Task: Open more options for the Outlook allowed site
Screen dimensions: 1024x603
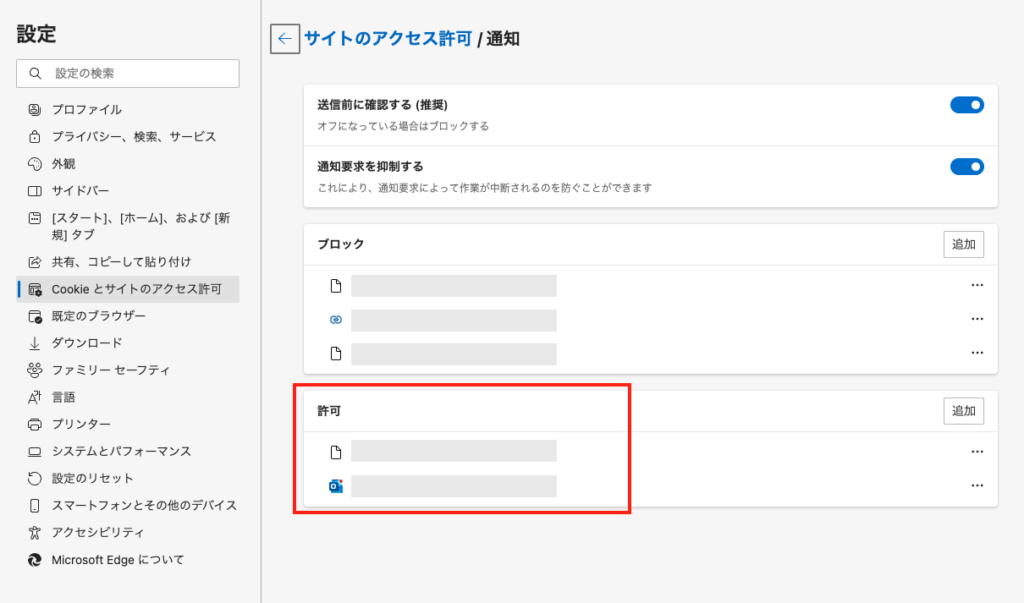Action: tap(977, 486)
